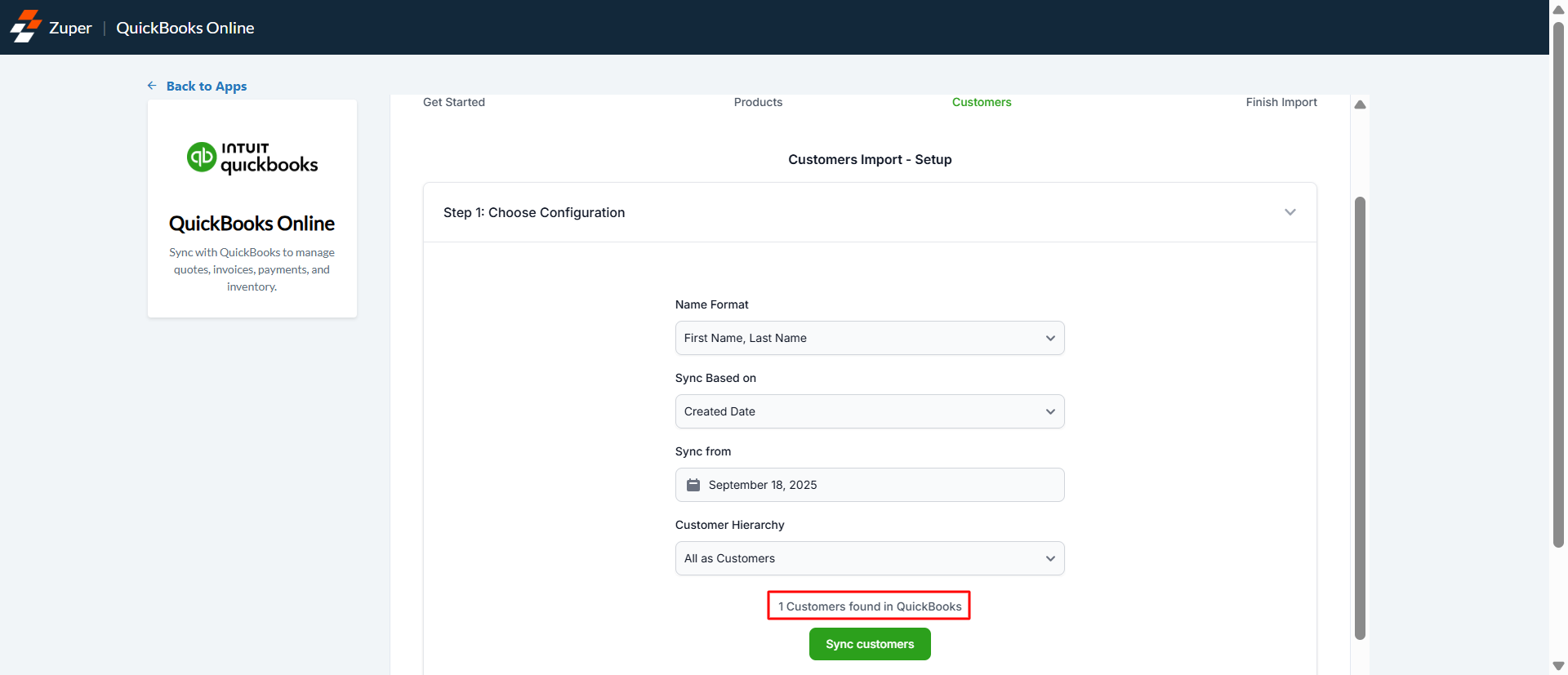Collapse Step 1 Choose Configuration section
This screenshot has width=1568, height=675.
coord(1290,212)
